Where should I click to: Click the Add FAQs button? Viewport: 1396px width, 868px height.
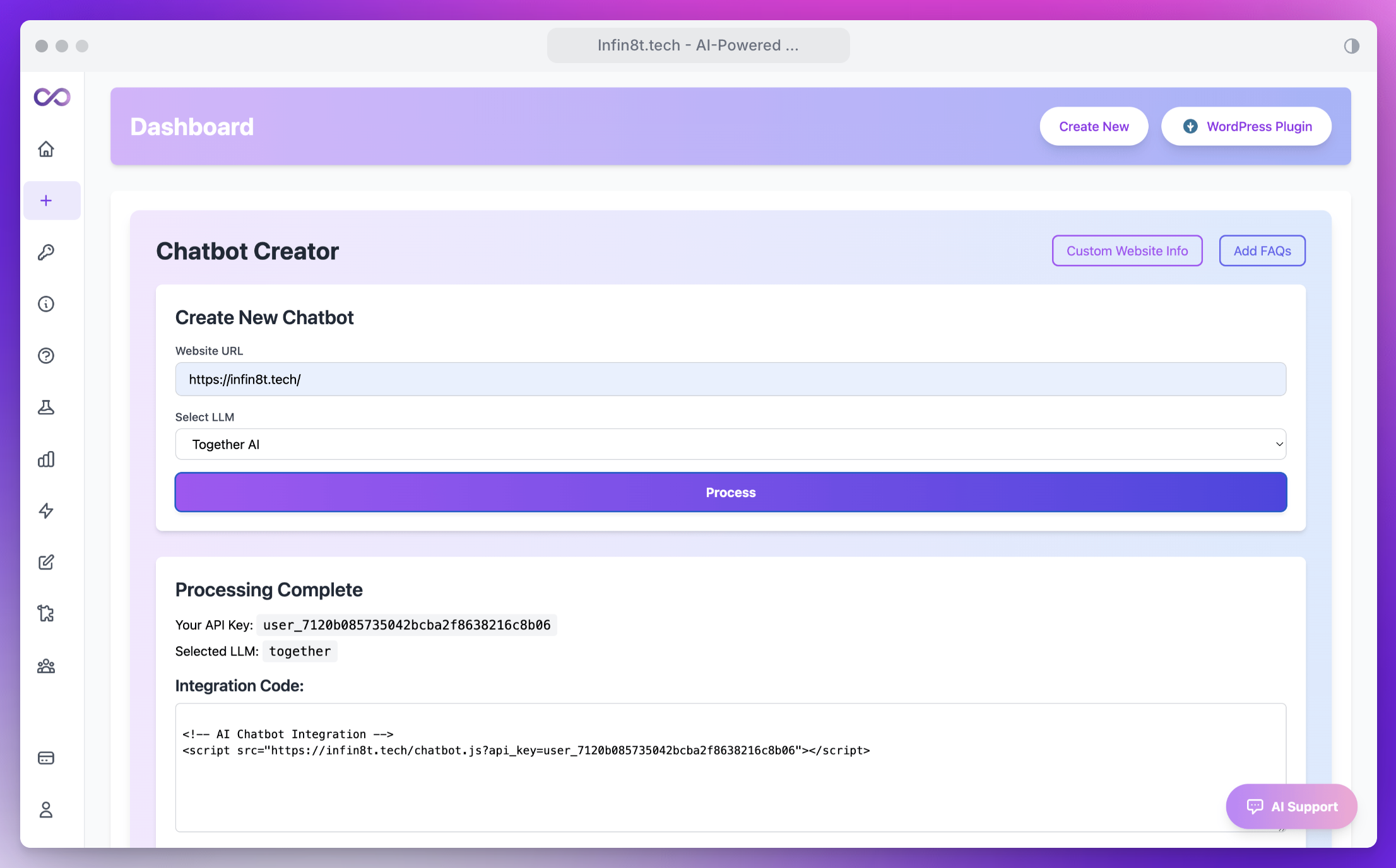coord(1262,250)
